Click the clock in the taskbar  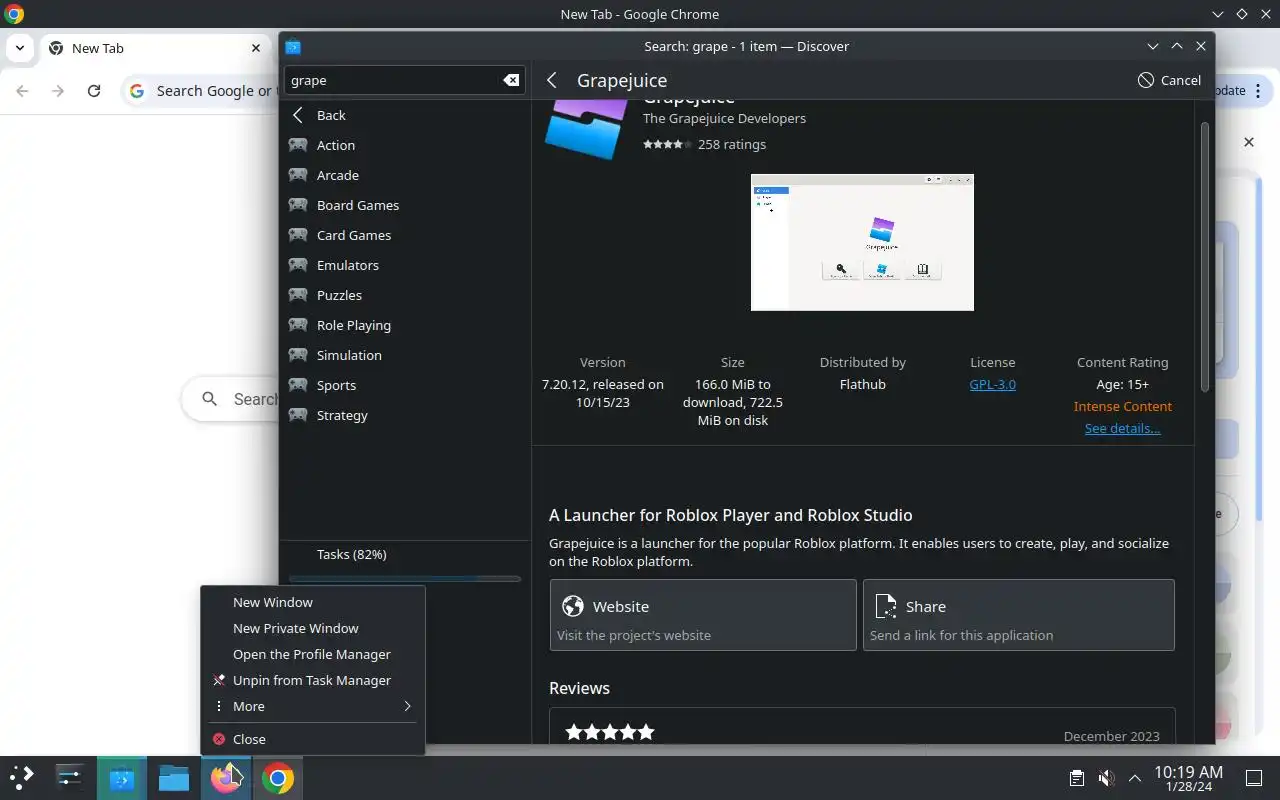(x=1188, y=778)
